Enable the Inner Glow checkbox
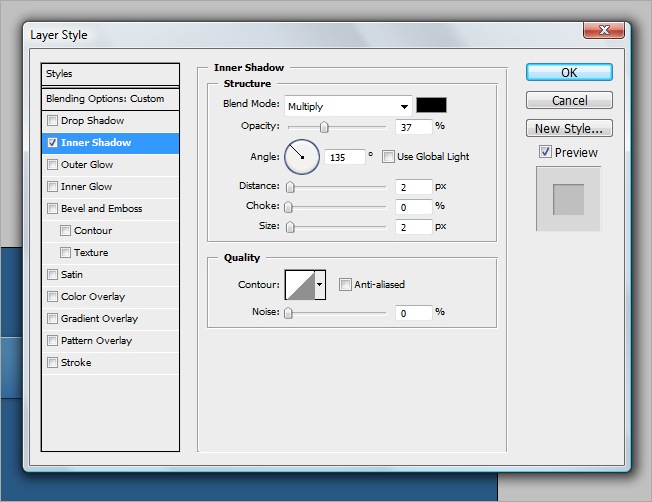This screenshot has height=502, width=652. pos(52,186)
